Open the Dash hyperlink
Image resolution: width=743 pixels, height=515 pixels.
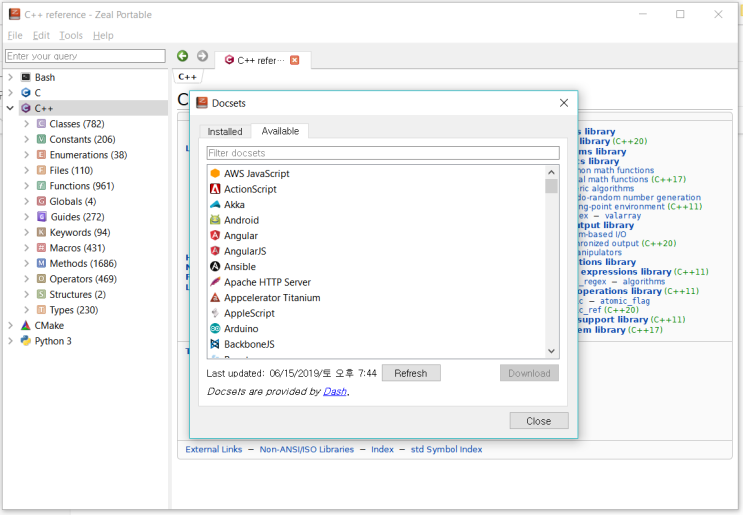point(335,391)
